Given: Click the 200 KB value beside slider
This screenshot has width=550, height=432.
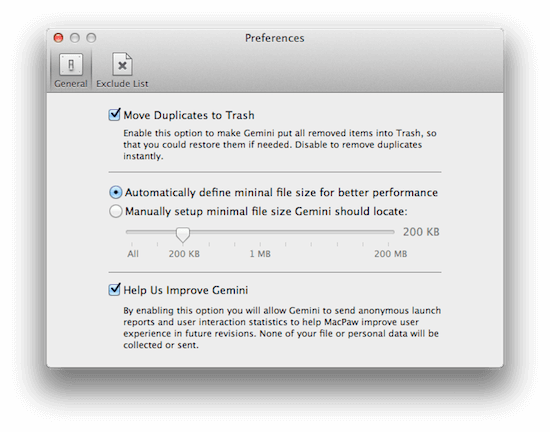Looking at the screenshot, I should pyautogui.click(x=421, y=232).
